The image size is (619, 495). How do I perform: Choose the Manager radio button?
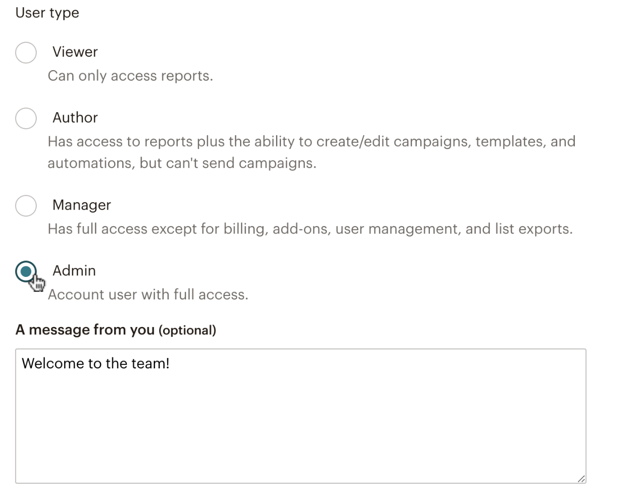point(26,205)
